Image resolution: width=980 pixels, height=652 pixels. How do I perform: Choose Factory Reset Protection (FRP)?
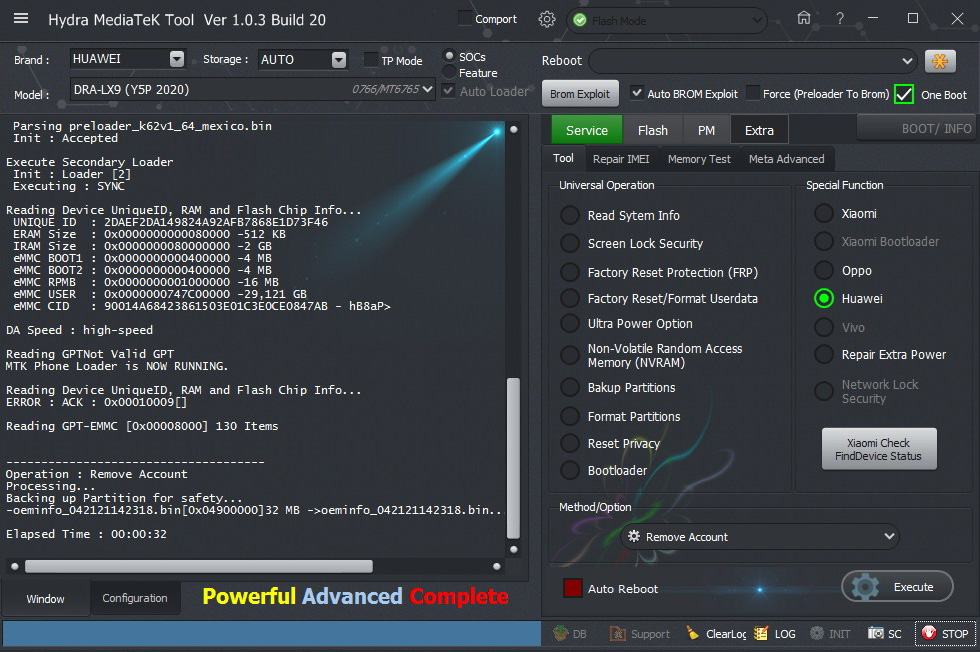pos(569,272)
